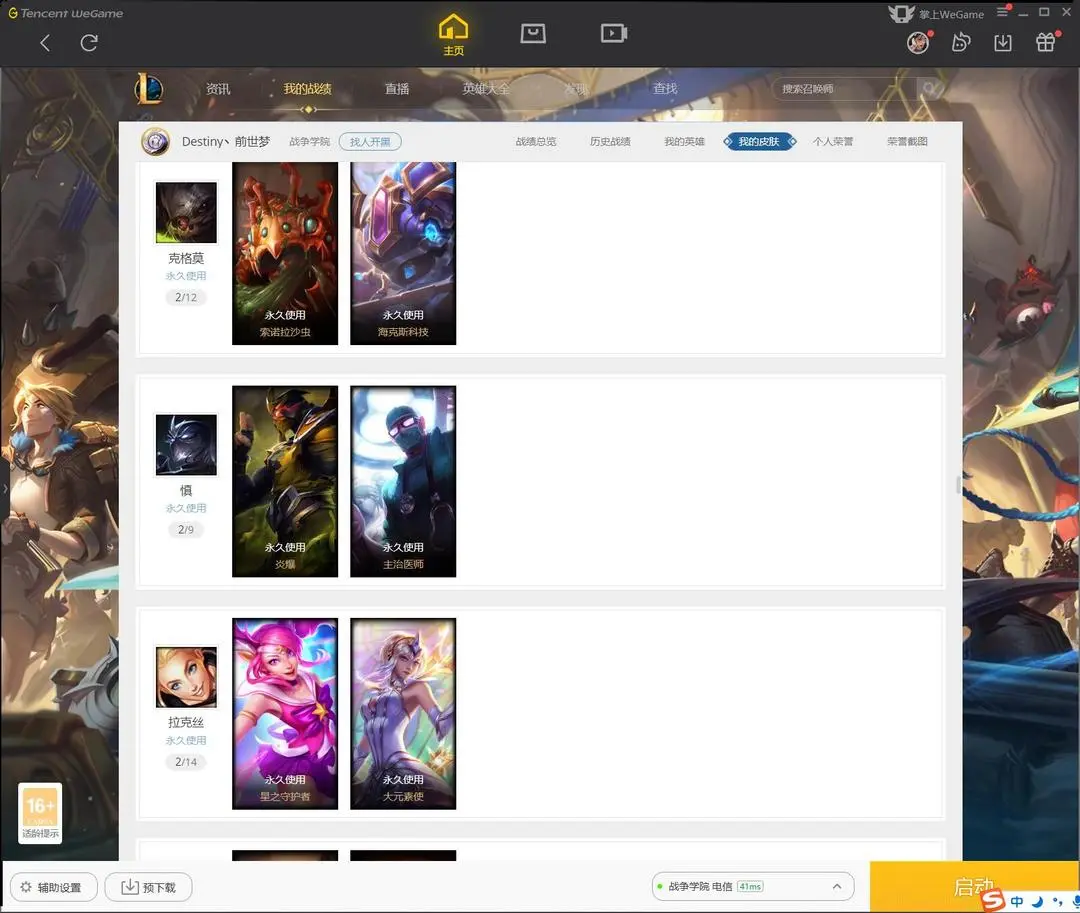This screenshot has width=1080, height=913.
Task: Open the 炎爆 skin card
Action: (x=285, y=481)
